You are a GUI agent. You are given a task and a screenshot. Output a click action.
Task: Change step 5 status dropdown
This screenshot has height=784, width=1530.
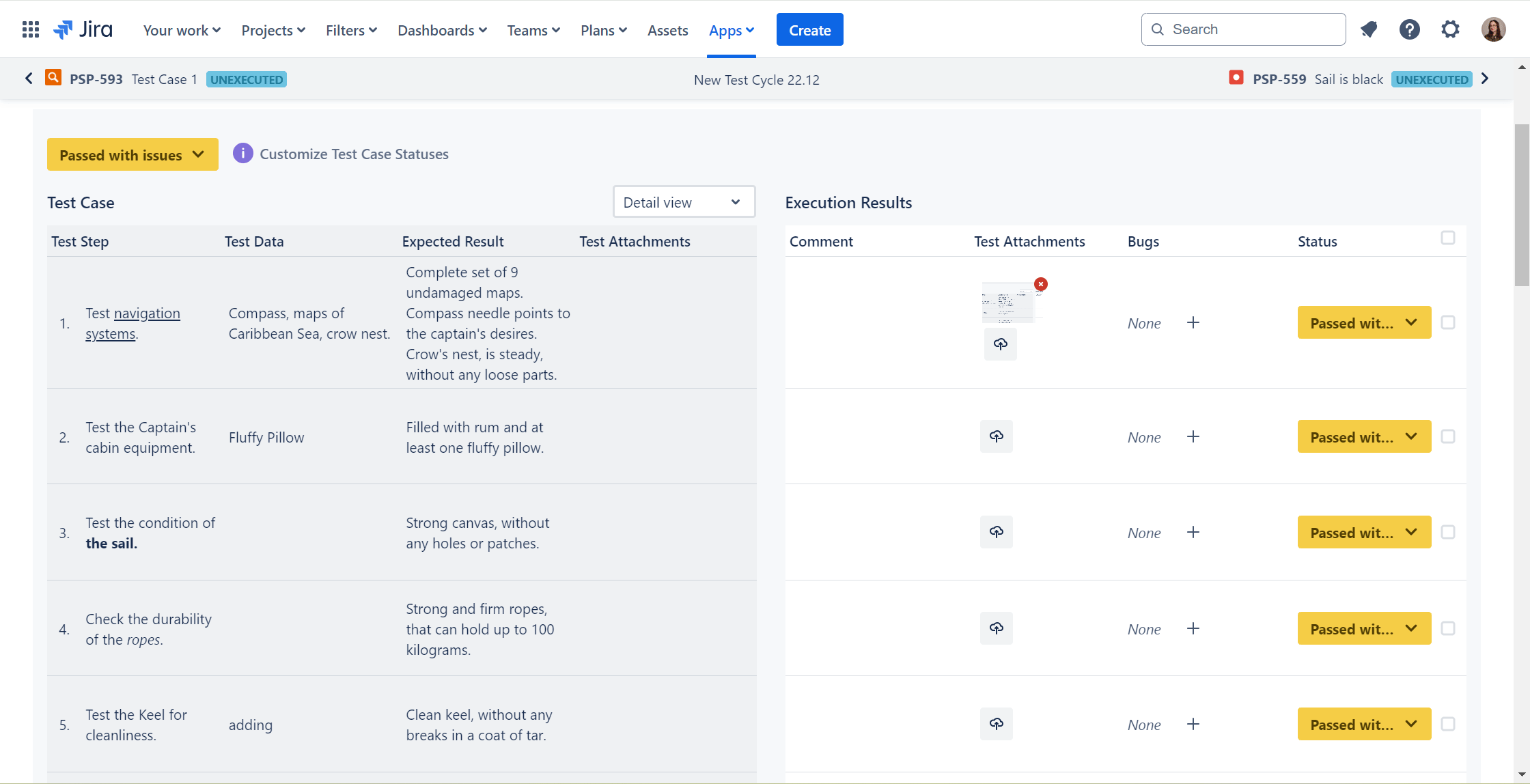click(x=1364, y=725)
